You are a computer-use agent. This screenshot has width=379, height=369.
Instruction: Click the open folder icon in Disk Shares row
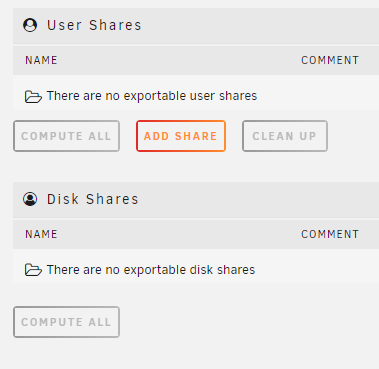tap(33, 270)
